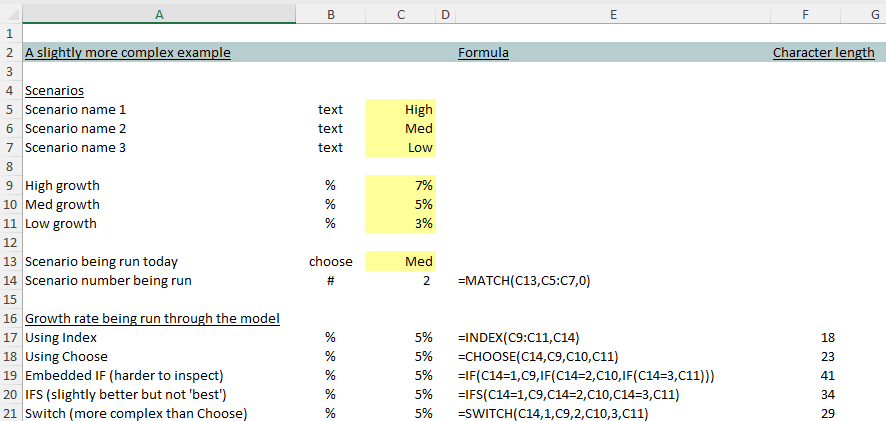Click the column C header

[x=400, y=13]
